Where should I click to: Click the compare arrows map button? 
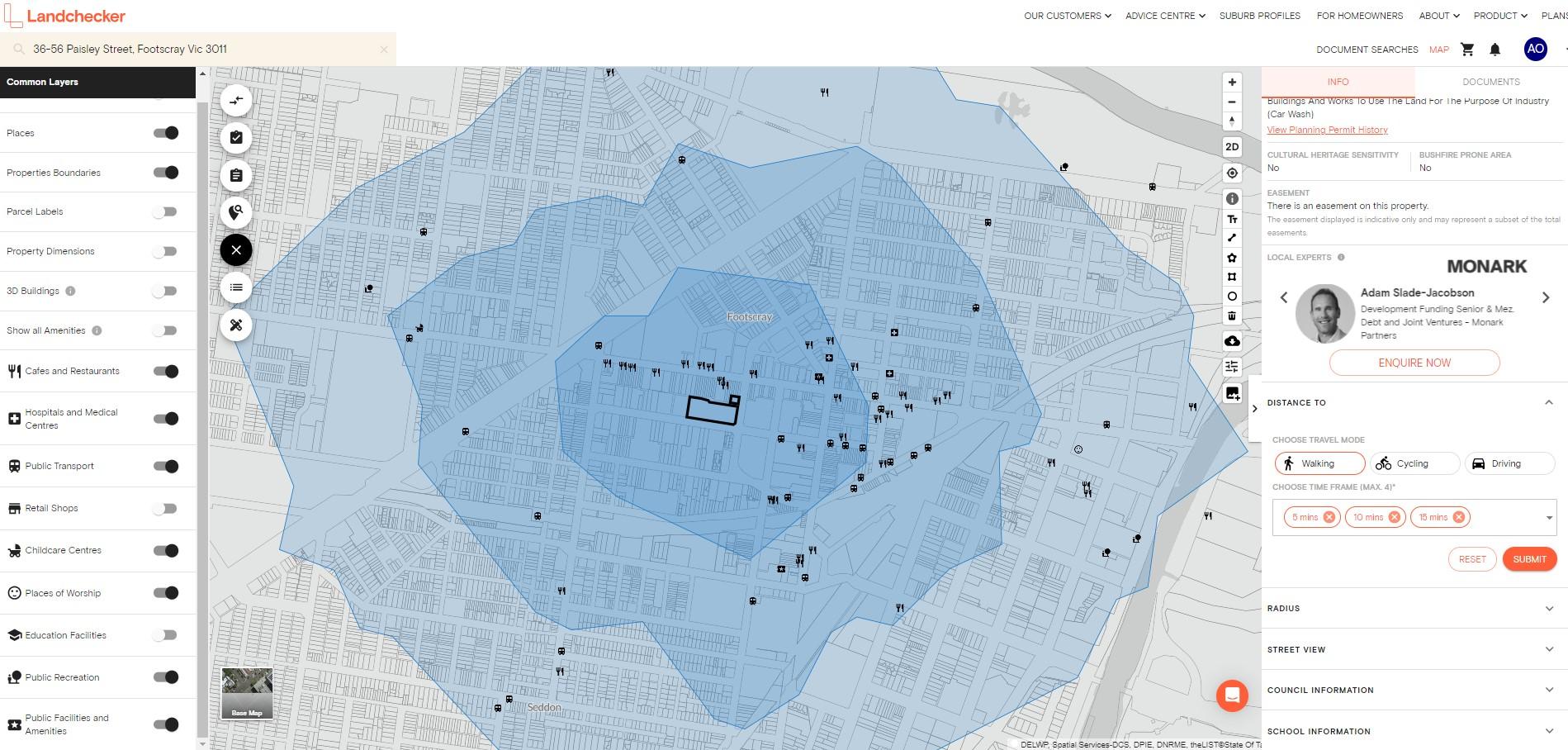point(236,101)
